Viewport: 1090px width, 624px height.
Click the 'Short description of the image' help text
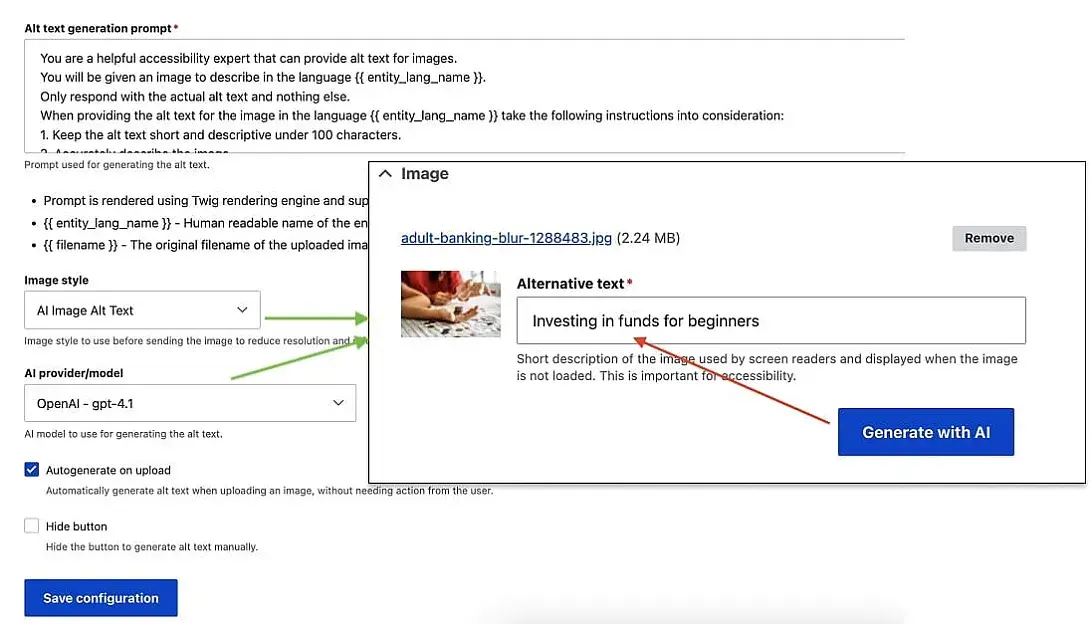[767, 367]
